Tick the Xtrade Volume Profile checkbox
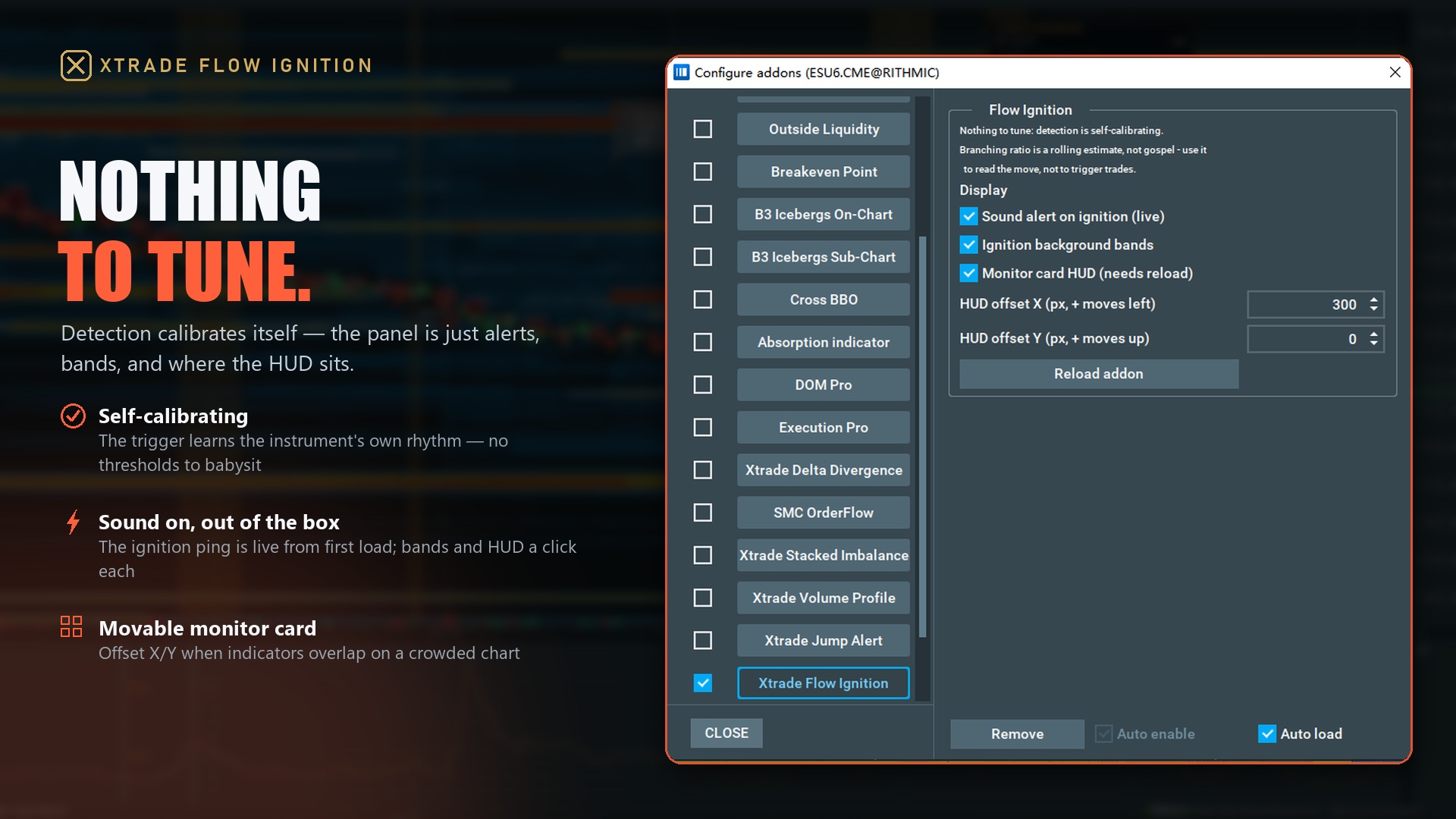Viewport: 1456px width, 819px height. 703,598
